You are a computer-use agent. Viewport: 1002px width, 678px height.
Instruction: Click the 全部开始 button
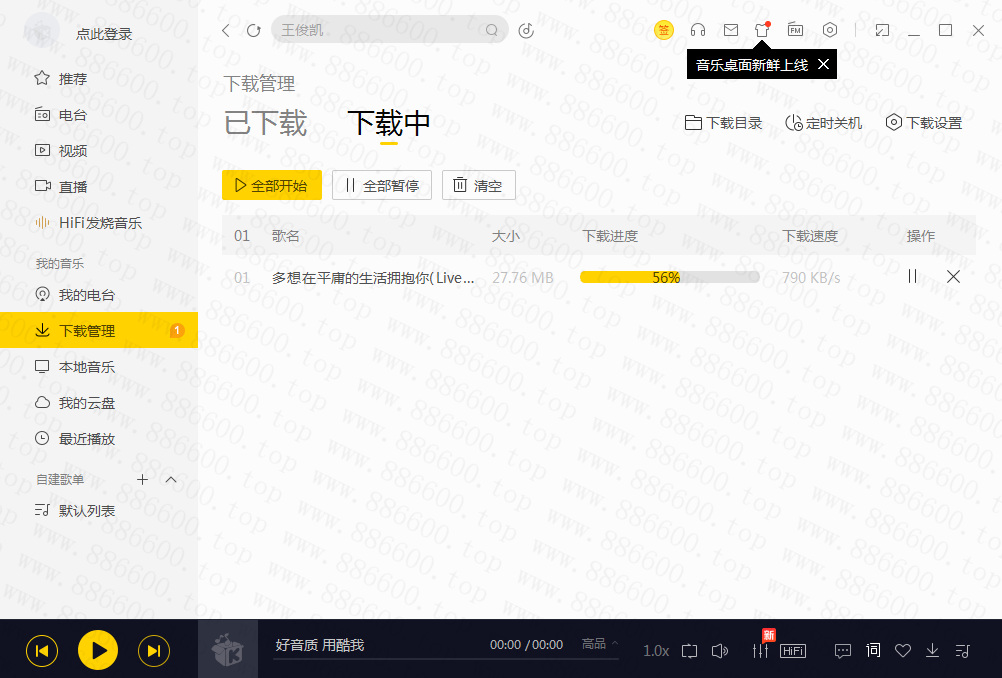[x=272, y=185]
